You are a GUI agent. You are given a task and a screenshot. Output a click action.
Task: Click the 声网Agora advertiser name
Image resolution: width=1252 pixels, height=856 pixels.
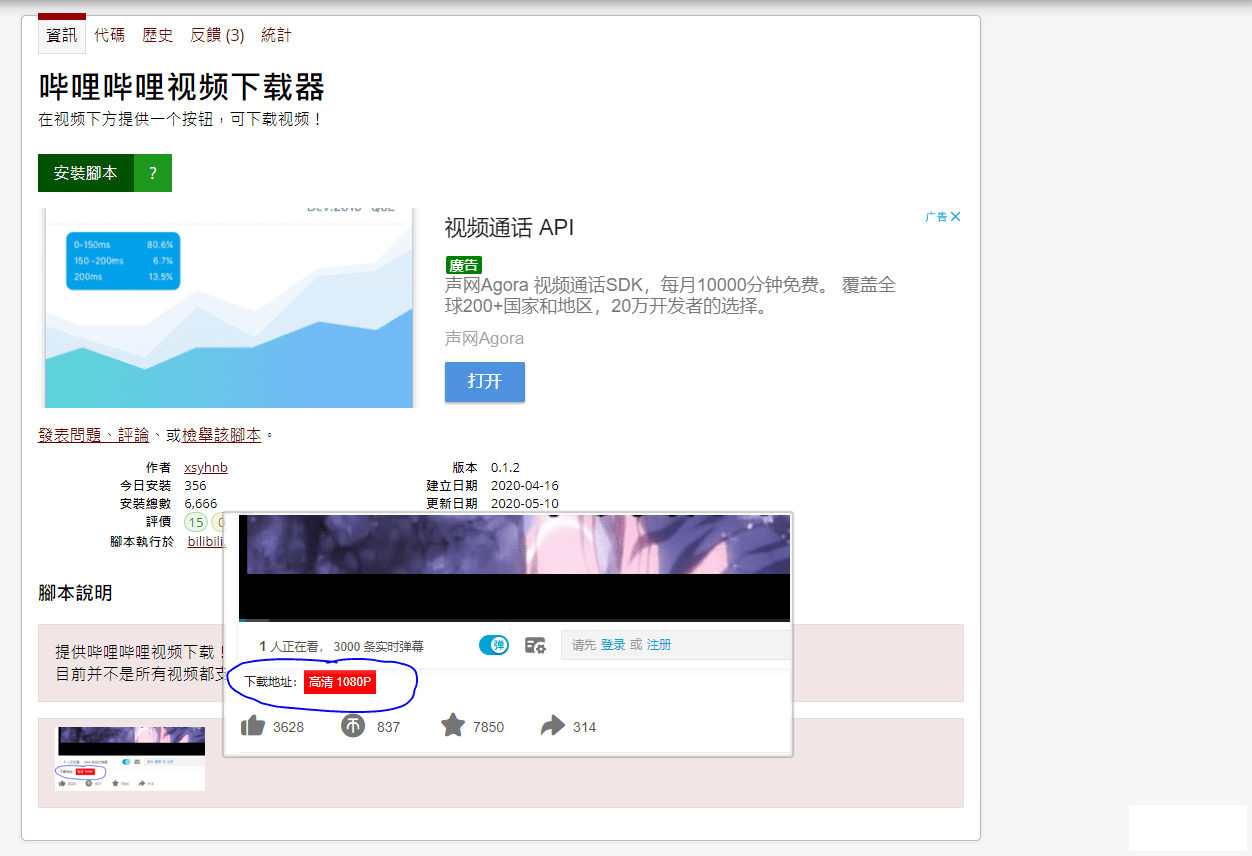(485, 338)
